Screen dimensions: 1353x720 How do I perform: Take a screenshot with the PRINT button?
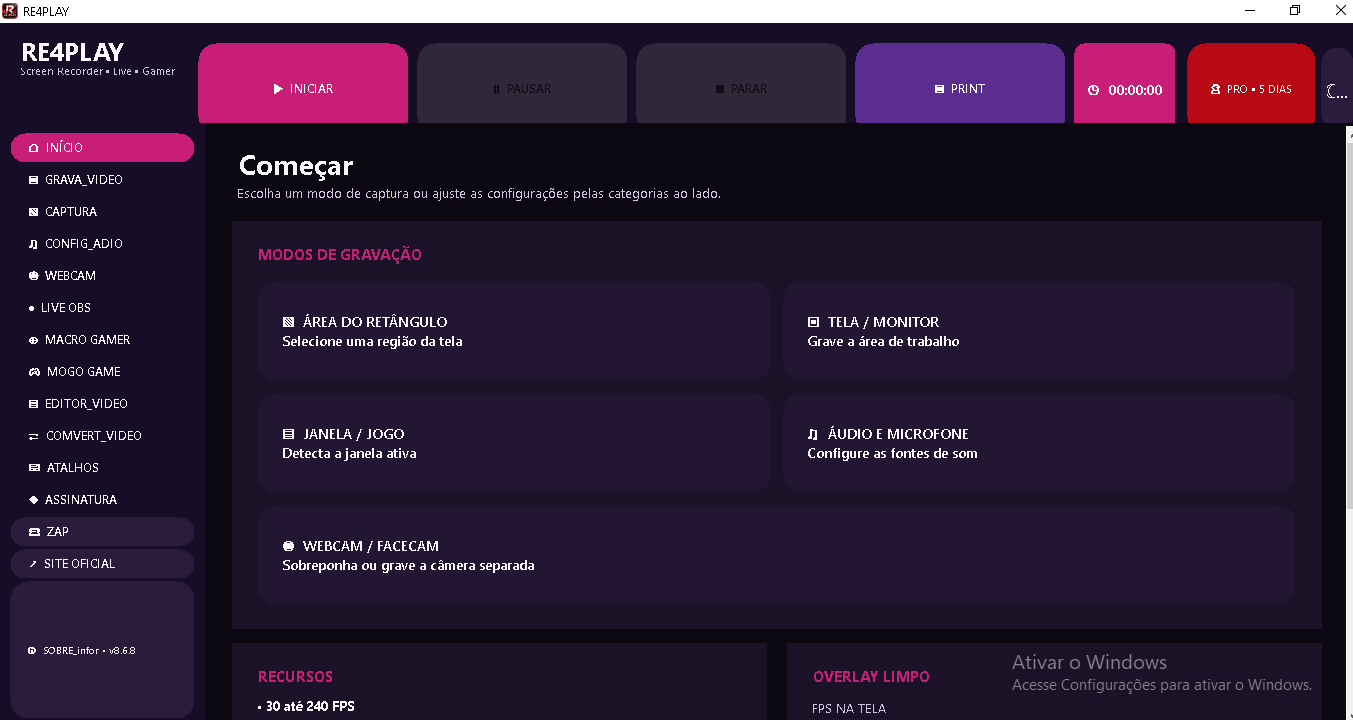pyautogui.click(x=960, y=84)
